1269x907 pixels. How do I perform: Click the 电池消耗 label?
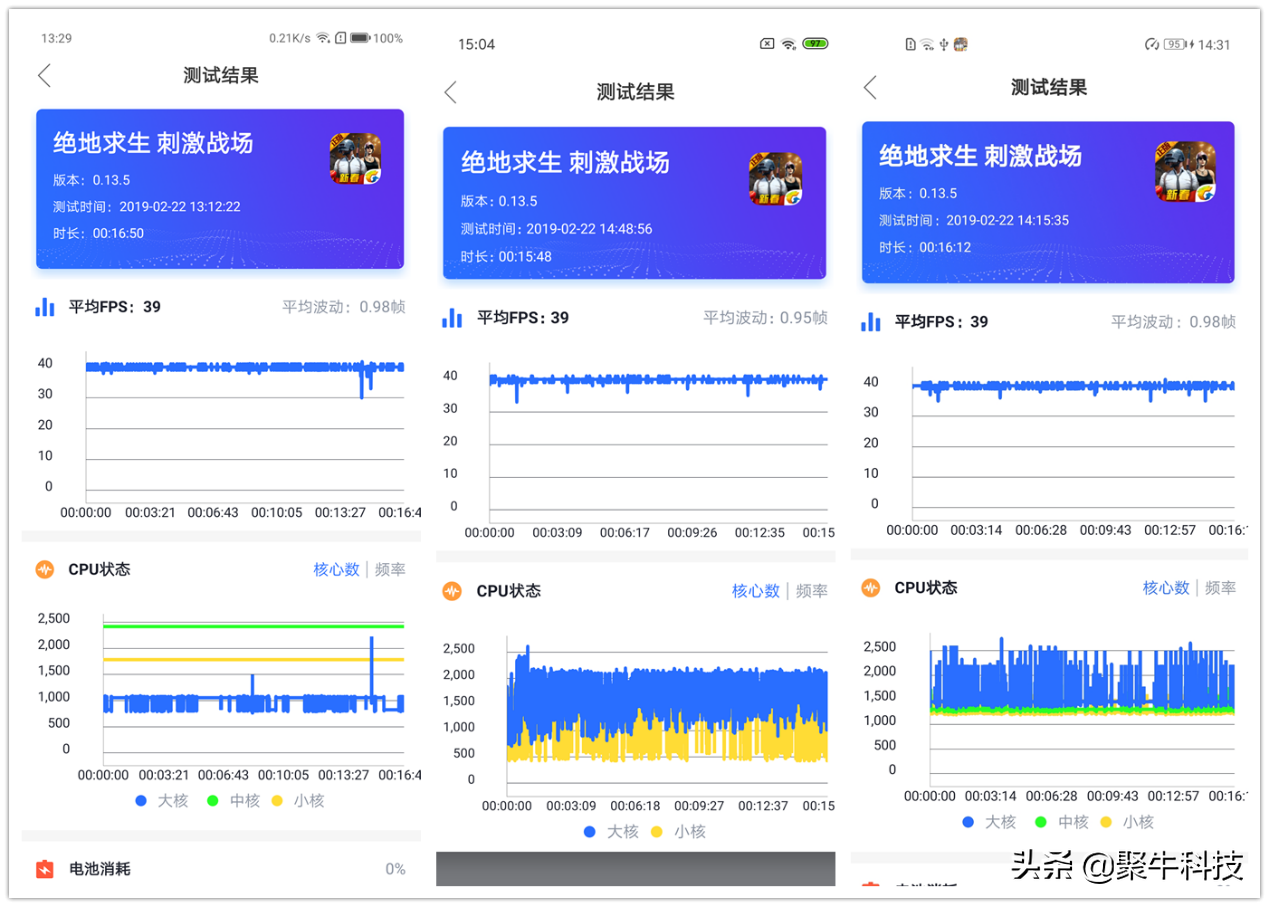click(x=99, y=869)
